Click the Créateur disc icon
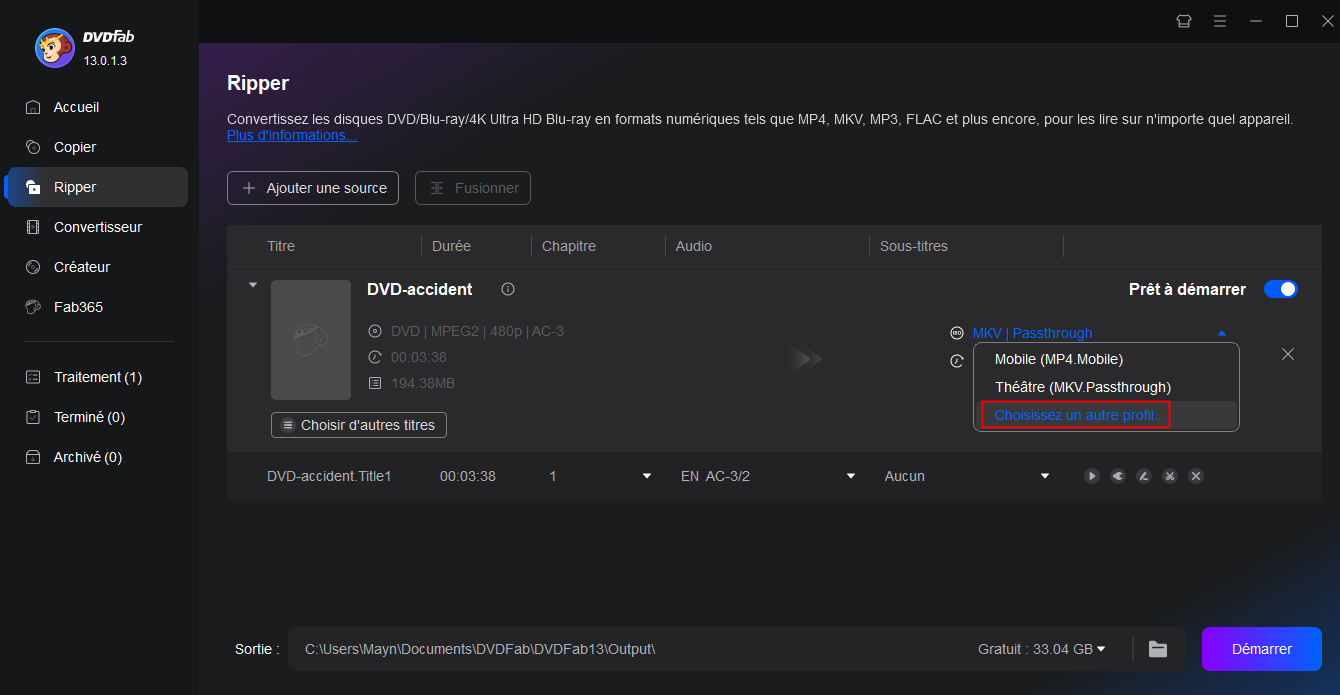The image size is (1340, 695). tap(33, 267)
